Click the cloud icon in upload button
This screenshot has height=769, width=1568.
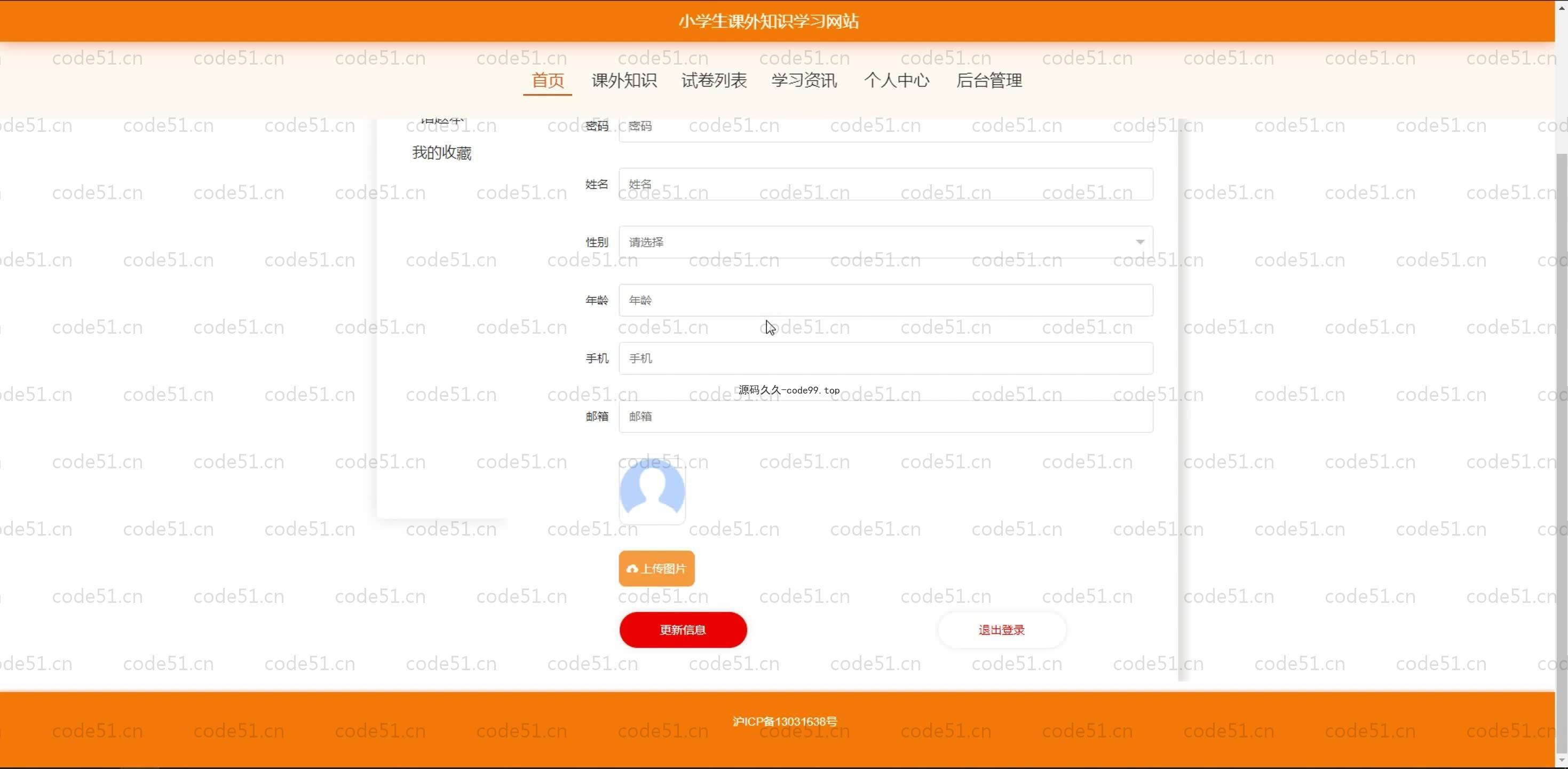pos(632,569)
